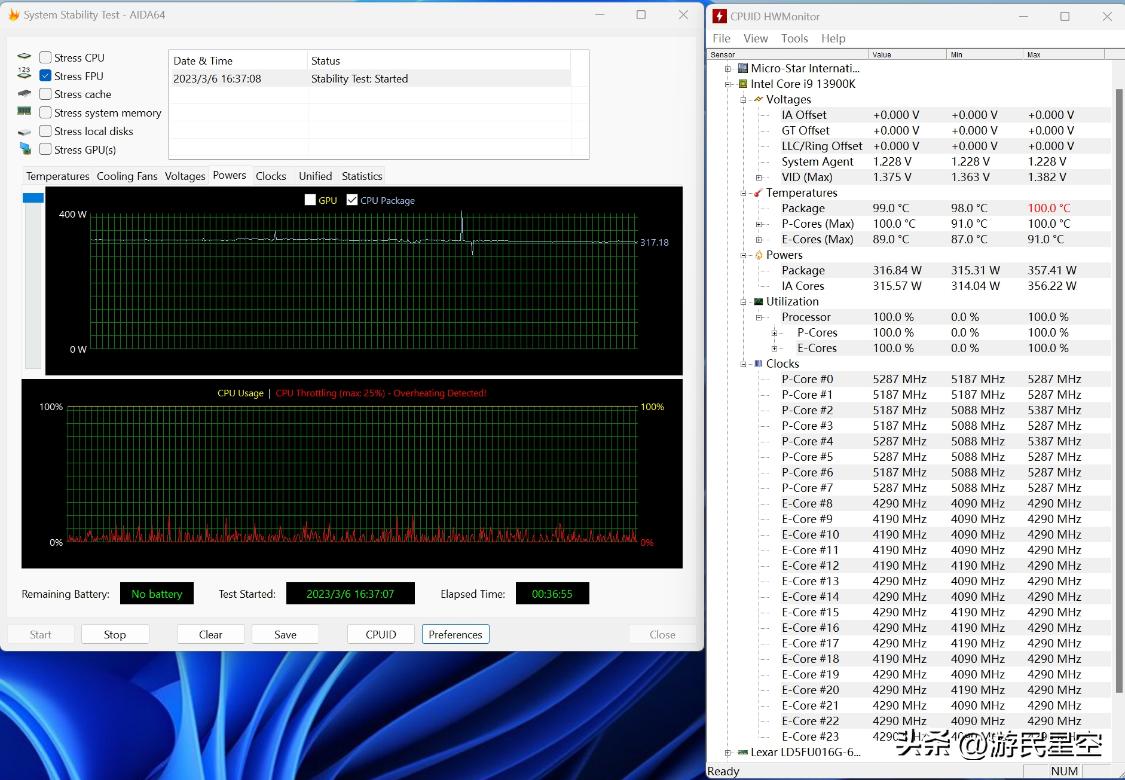Open the Tools menu in HWMonitor
1125x780 pixels.
794,38
